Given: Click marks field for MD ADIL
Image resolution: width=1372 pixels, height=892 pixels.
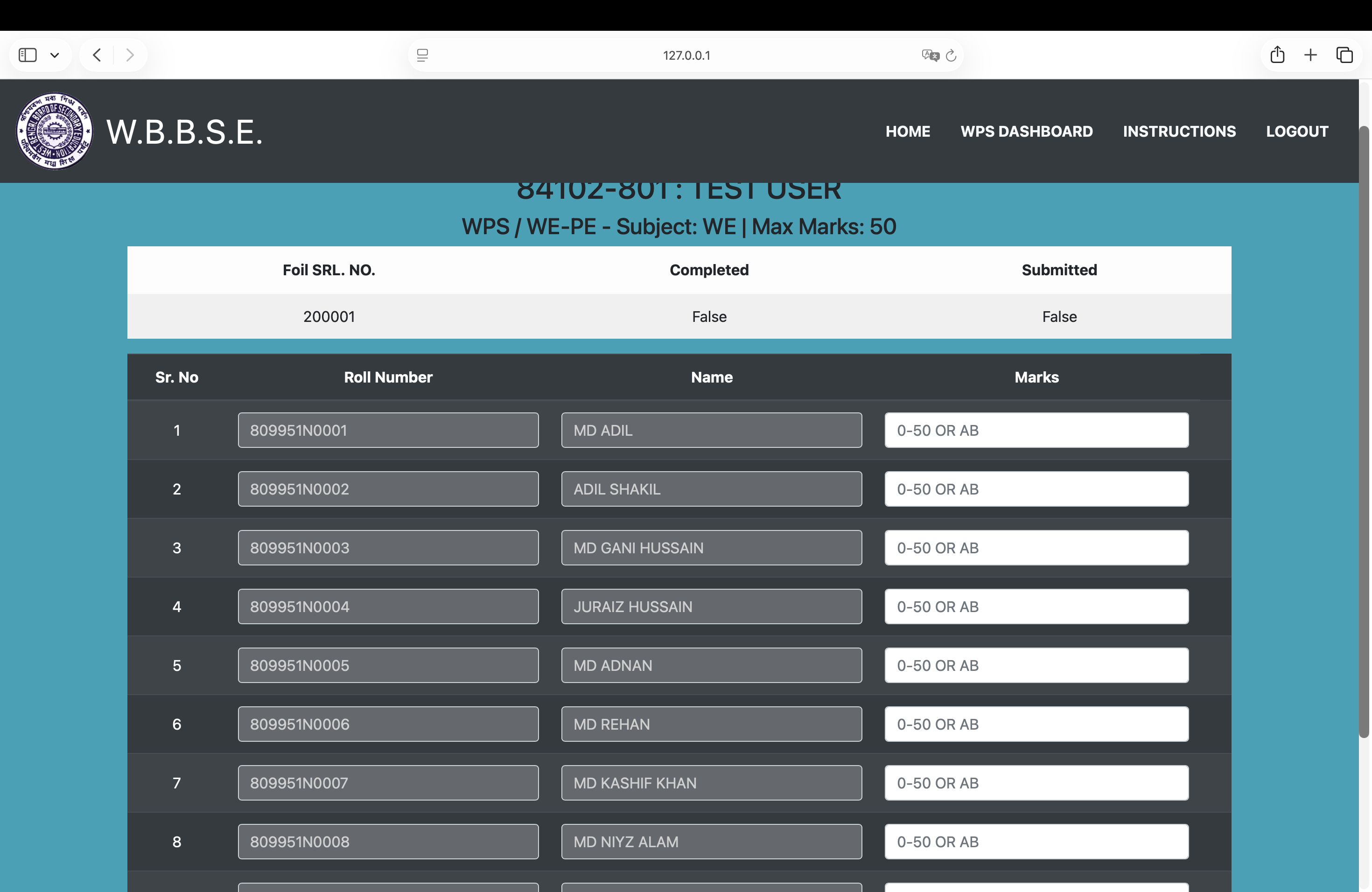Looking at the screenshot, I should point(1036,431).
